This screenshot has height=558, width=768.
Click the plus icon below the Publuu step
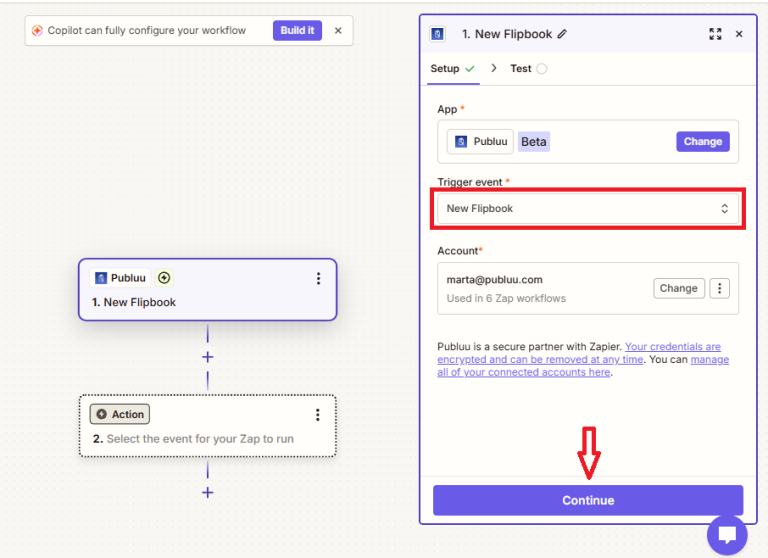pyautogui.click(x=208, y=357)
